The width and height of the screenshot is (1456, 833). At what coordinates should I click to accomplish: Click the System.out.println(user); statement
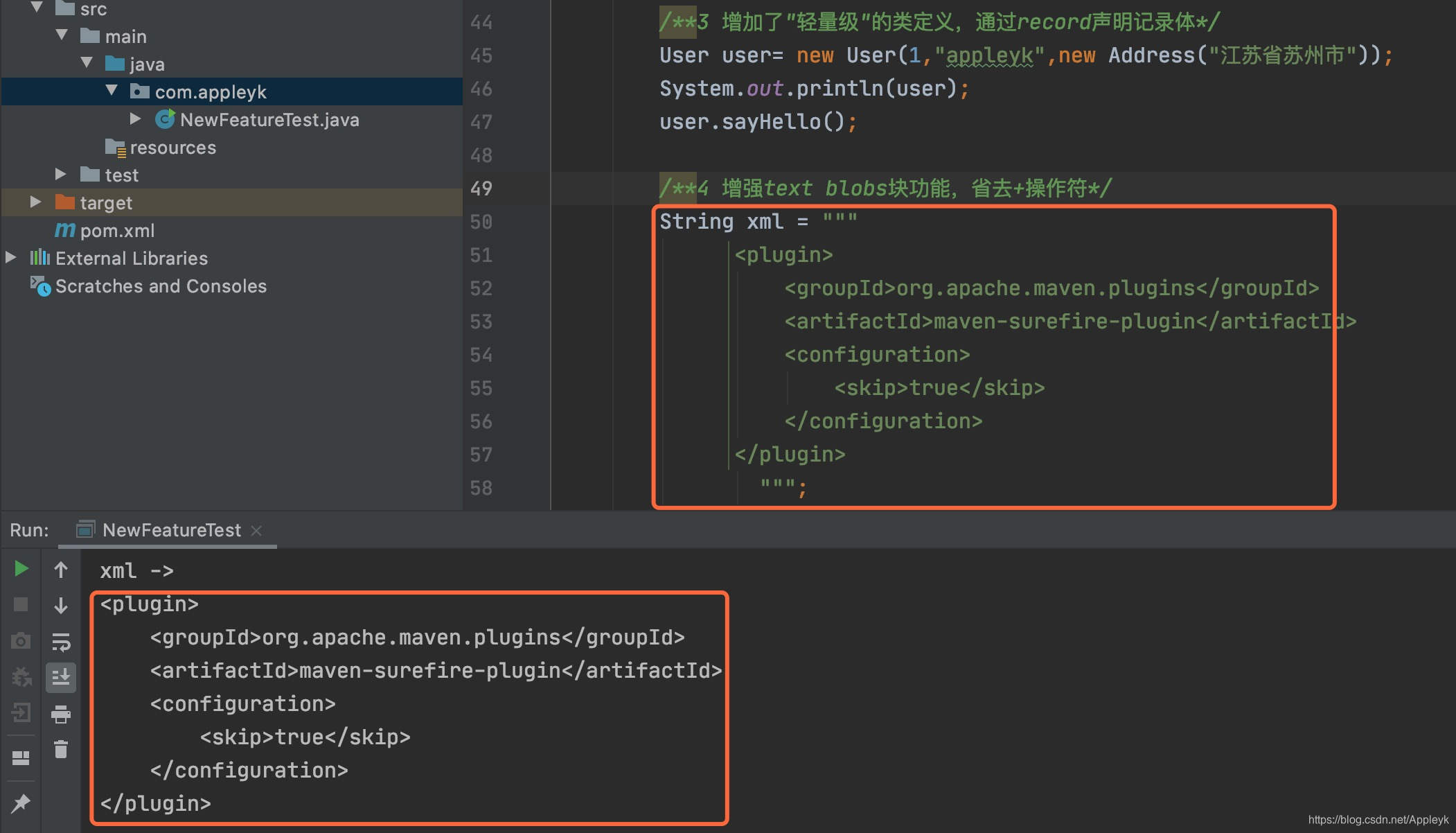pos(814,89)
